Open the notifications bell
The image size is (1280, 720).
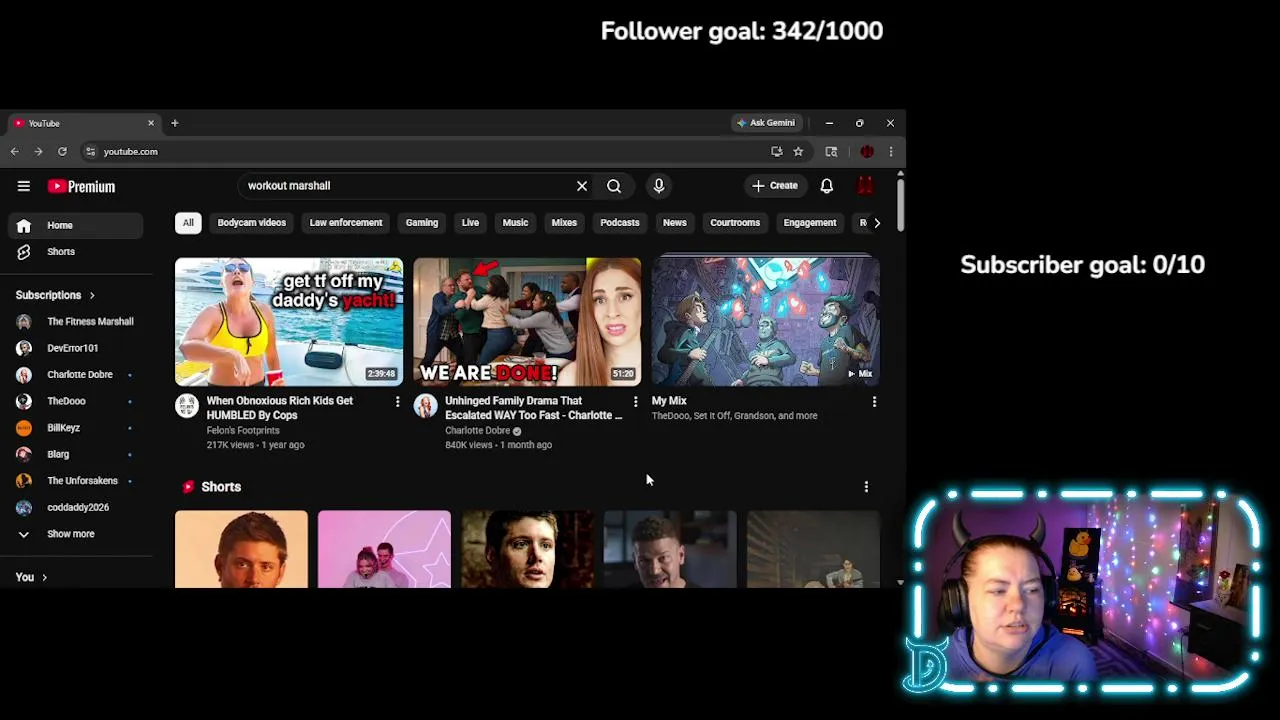[827, 186]
